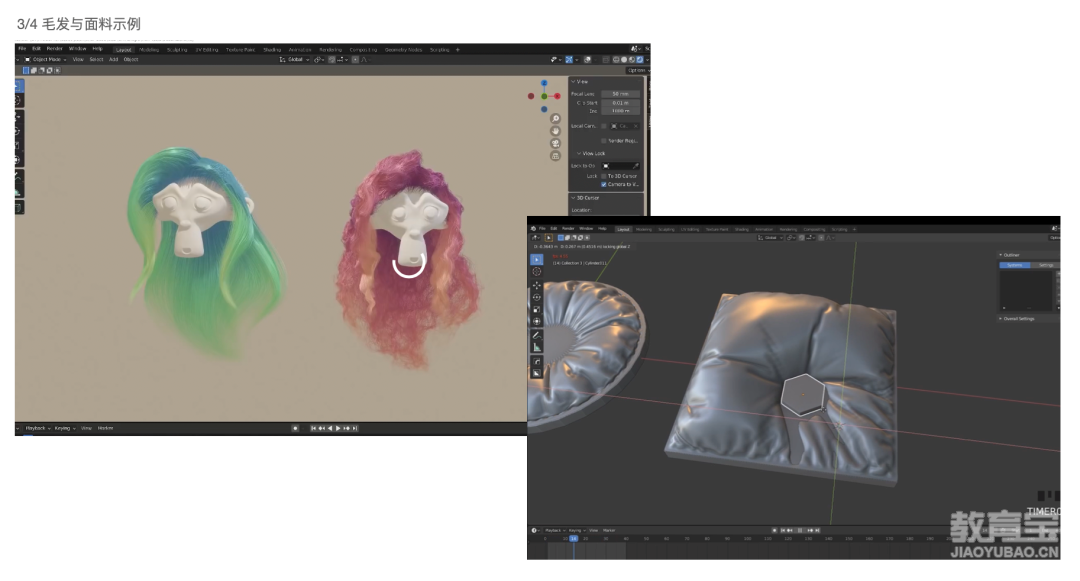Click View in the hair window 3D viewport header
This screenshot has height=581, width=1080.
pyautogui.click(x=78, y=60)
